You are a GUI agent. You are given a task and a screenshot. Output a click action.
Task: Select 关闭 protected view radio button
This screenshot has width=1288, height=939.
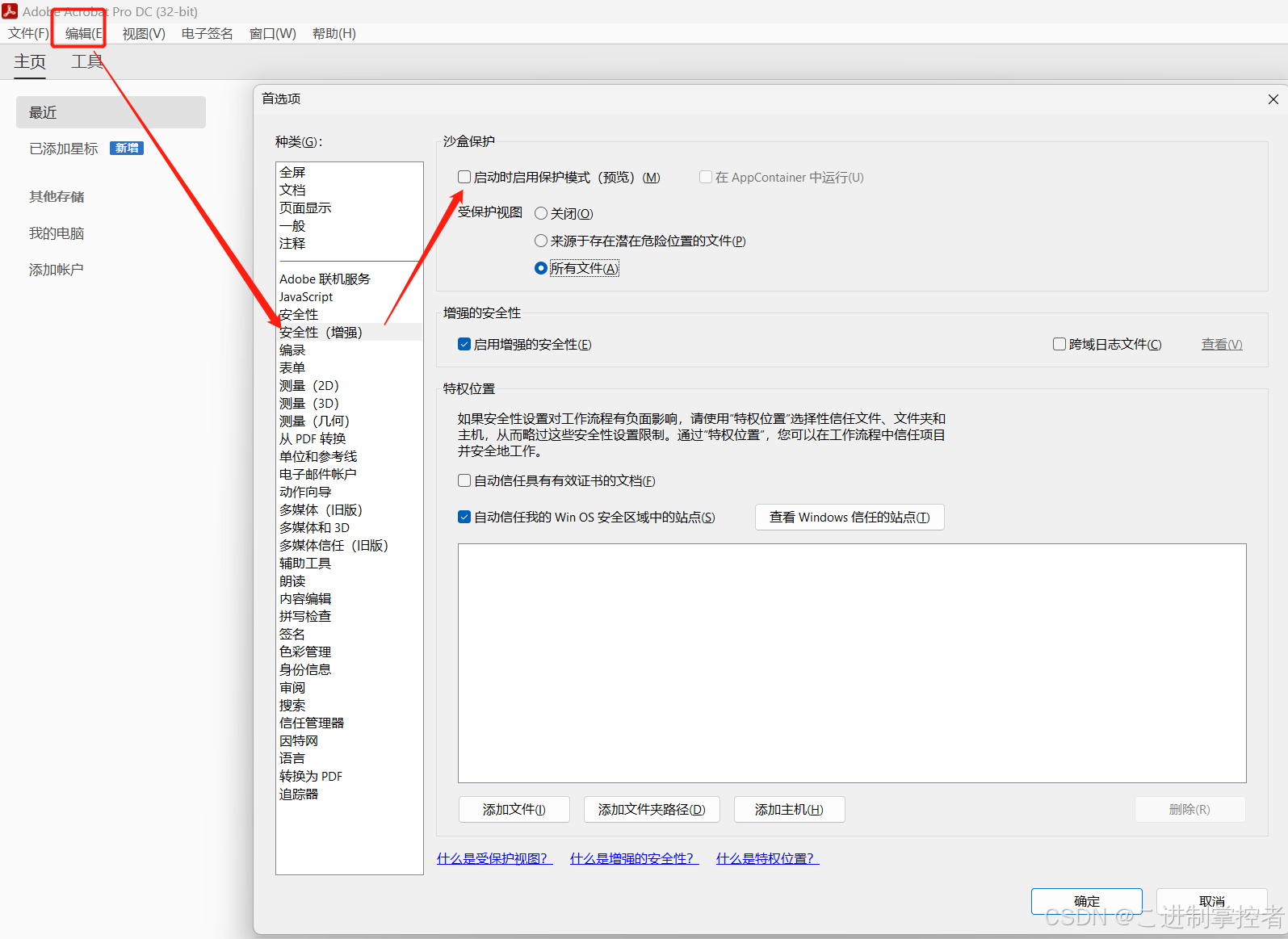[541, 213]
